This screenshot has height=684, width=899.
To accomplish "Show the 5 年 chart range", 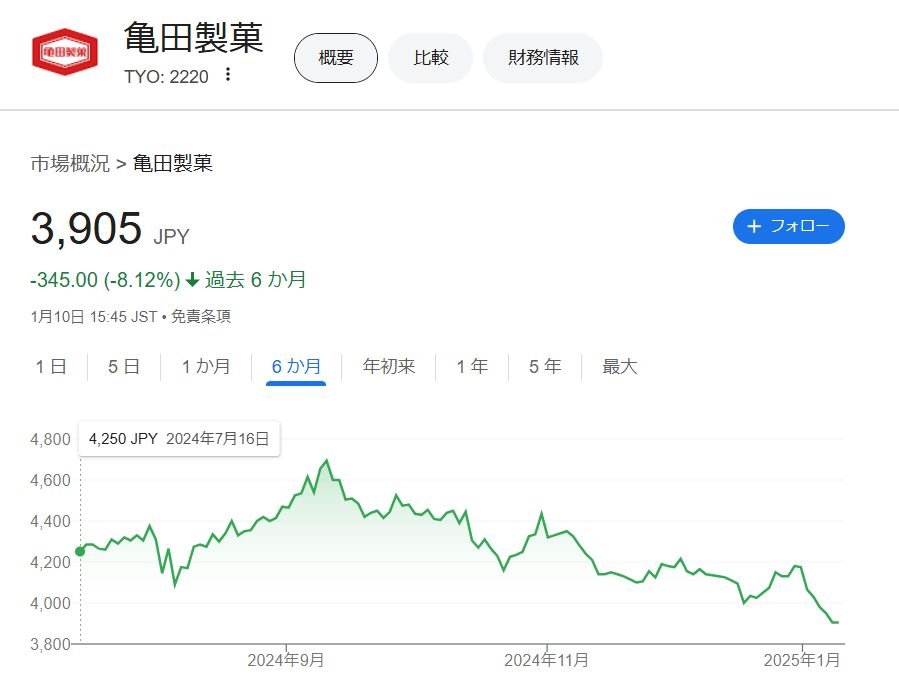I will click(x=545, y=366).
